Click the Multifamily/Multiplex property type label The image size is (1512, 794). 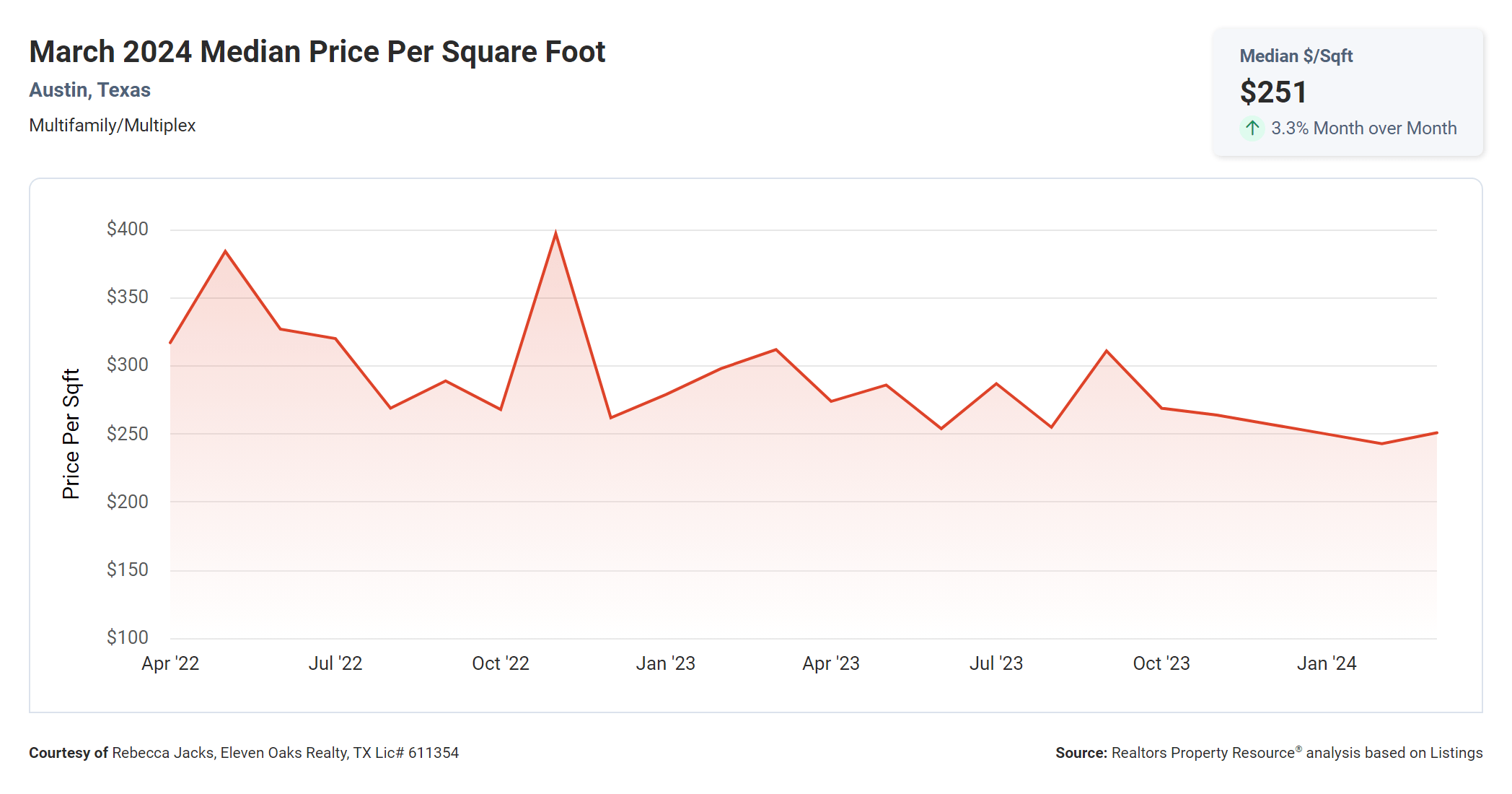click(x=113, y=126)
